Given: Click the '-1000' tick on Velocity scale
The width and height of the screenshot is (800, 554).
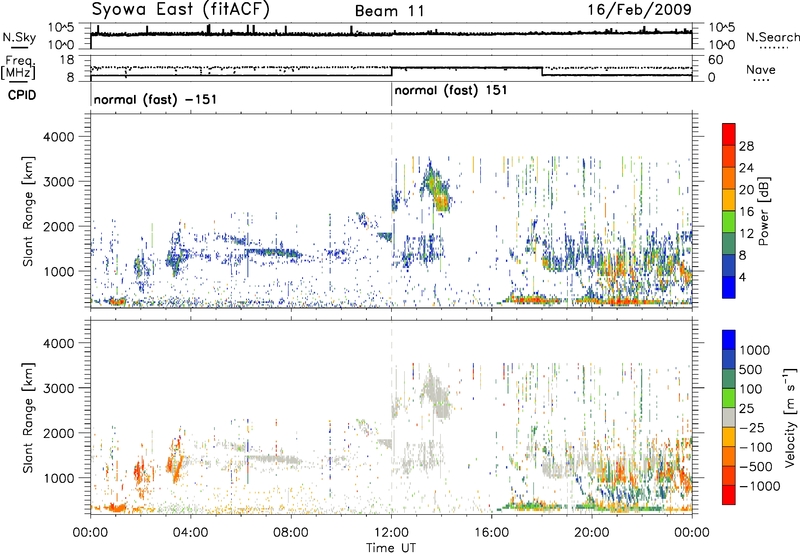Looking at the screenshot, I should point(760,486).
